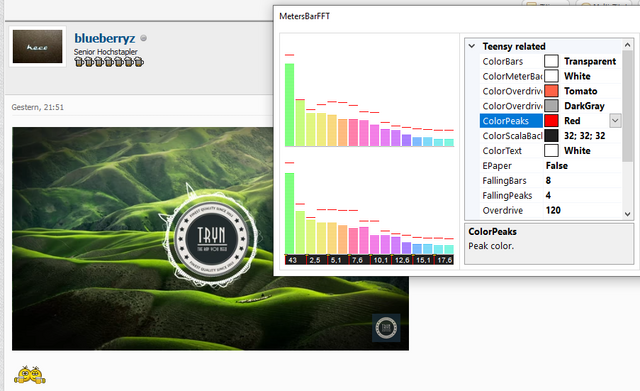
Task: Click the ColorMeterBack White swatch
Action: click(551, 76)
